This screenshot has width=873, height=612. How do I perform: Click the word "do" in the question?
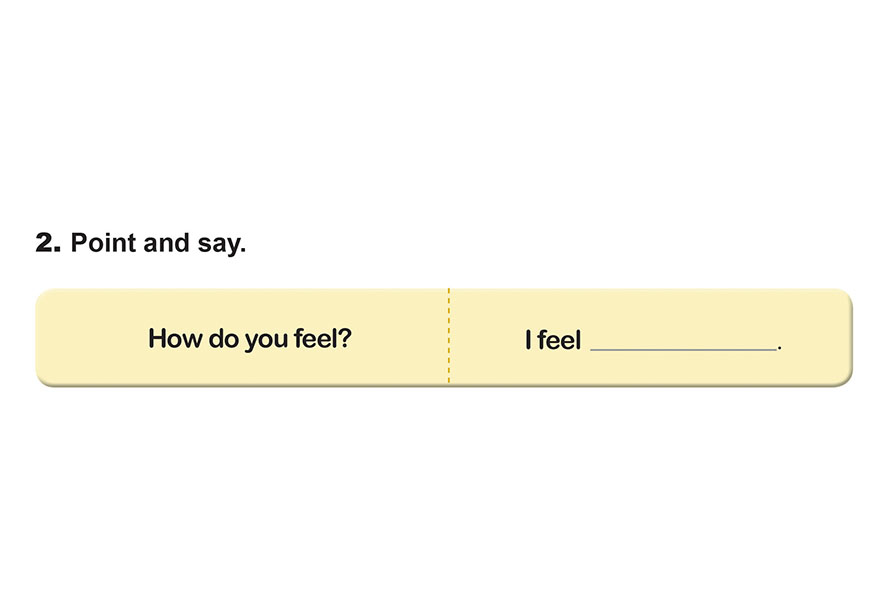pos(218,339)
